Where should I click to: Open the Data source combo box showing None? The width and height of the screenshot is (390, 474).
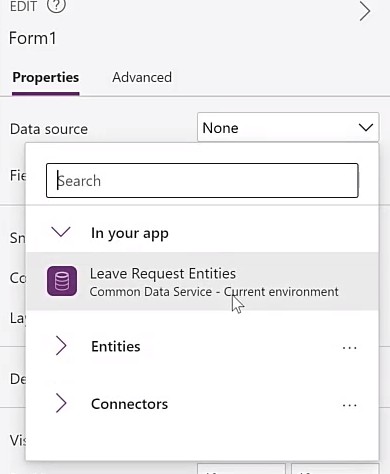pyautogui.click(x=288, y=128)
